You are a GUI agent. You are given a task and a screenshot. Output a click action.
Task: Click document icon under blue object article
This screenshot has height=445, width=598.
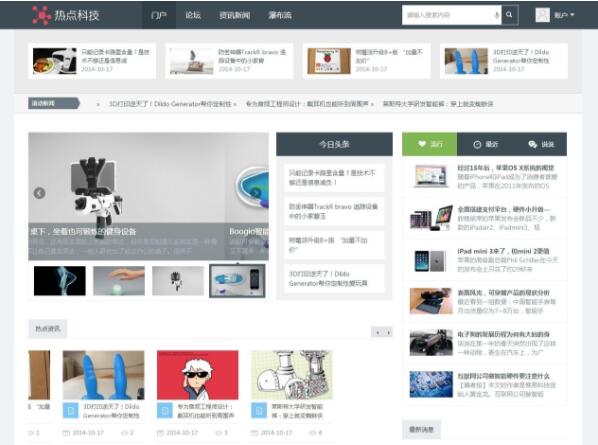tap(71, 411)
